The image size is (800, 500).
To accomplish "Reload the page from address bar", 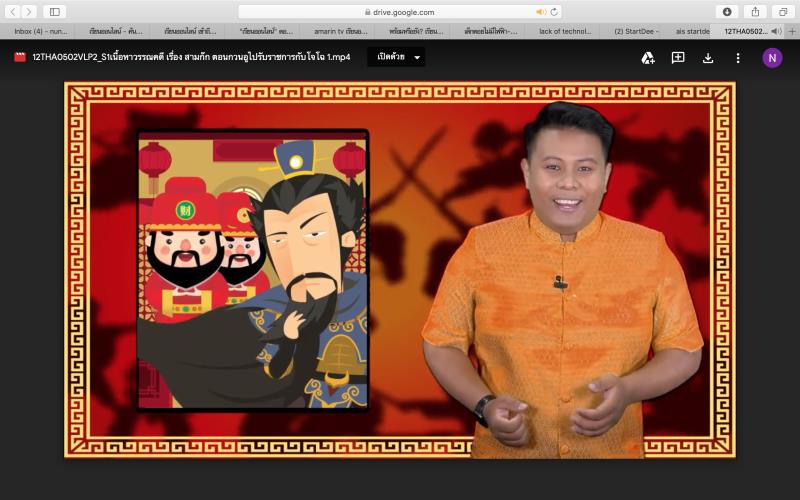I will [554, 12].
